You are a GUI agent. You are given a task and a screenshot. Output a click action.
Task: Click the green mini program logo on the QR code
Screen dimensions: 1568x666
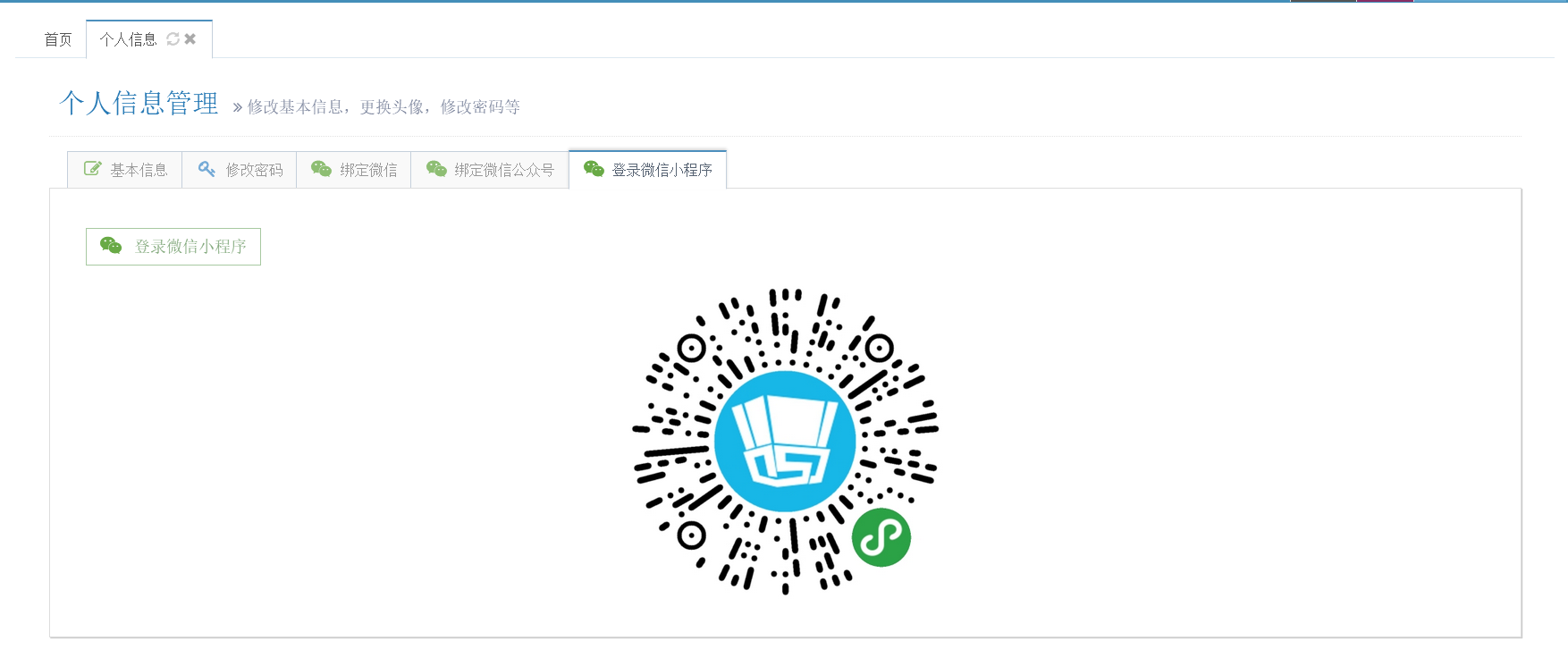pyautogui.click(x=881, y=537)
